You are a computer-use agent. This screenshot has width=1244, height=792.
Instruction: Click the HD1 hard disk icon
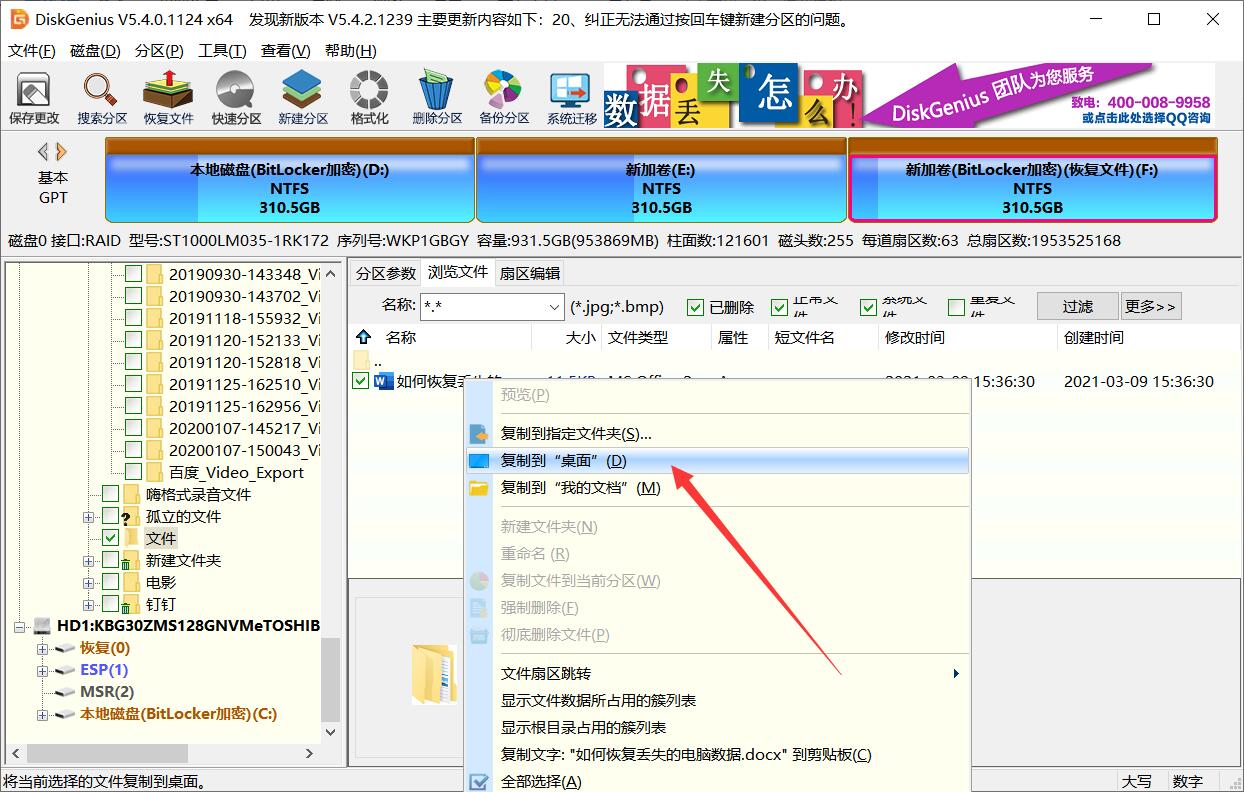(43, 626)
